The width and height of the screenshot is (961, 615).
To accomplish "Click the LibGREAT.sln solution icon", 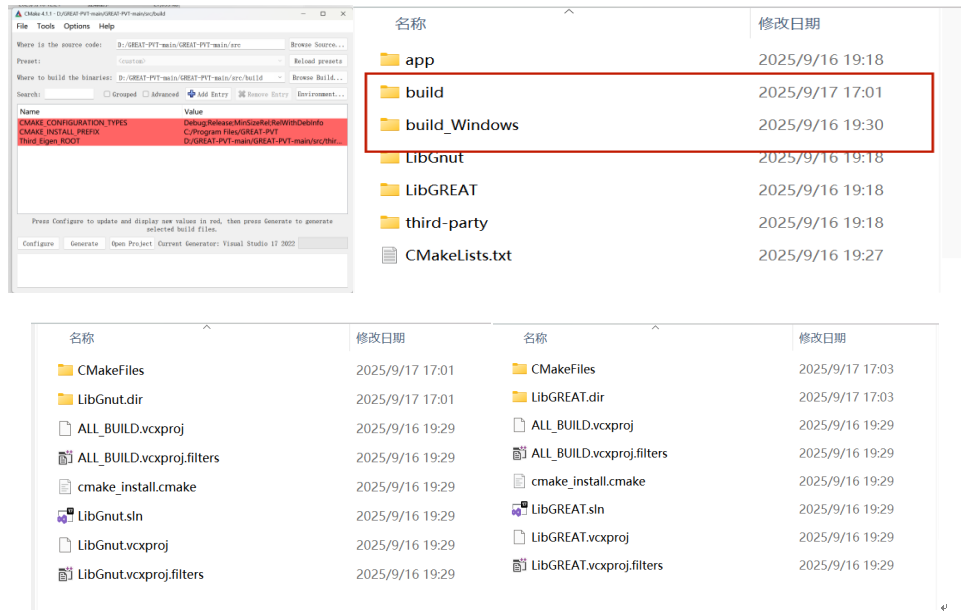I will tap(519, 509).
